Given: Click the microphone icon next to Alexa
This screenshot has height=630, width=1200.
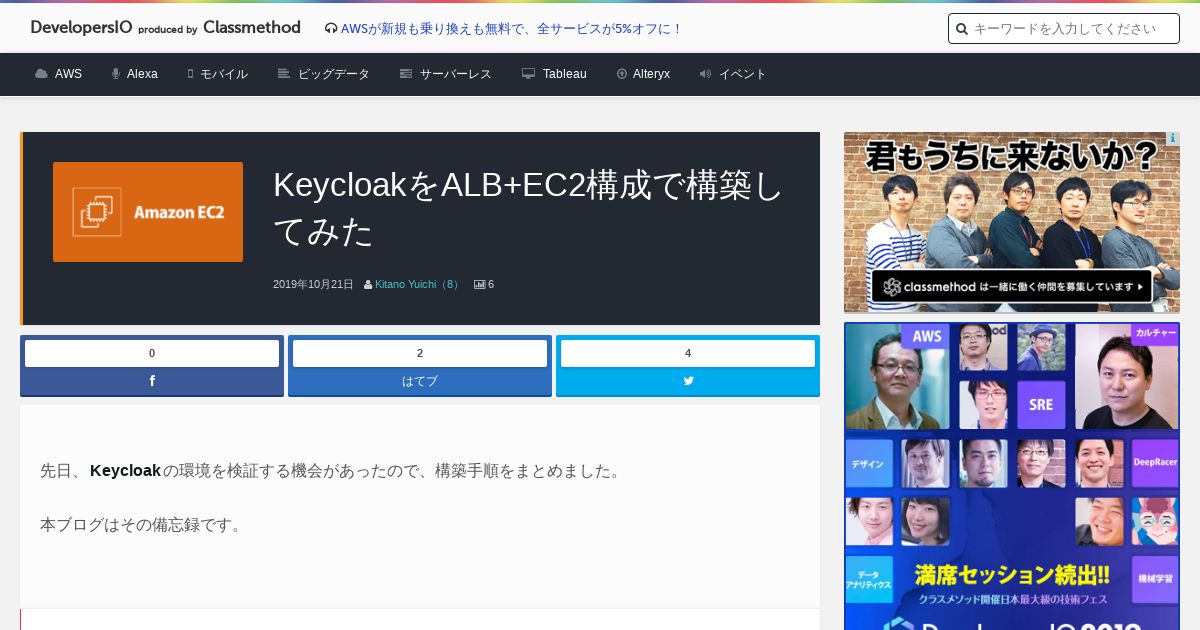Looking at the screenshot, I should click(x=116, y=74).
